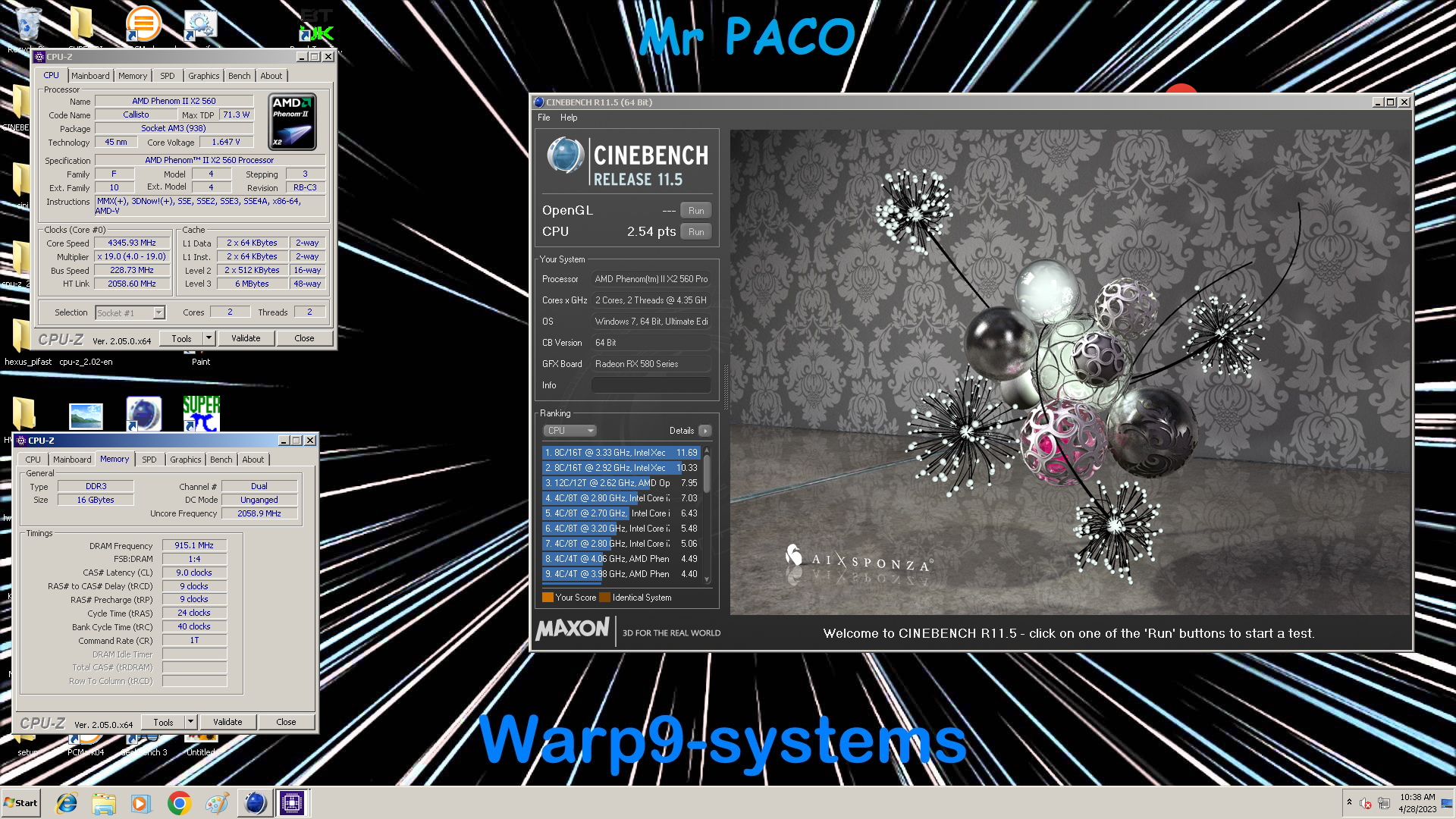Open the Cinebench globe shortcut on desktop
Image resolution: width=1456 pixels, height=819 pixels.
143,414
